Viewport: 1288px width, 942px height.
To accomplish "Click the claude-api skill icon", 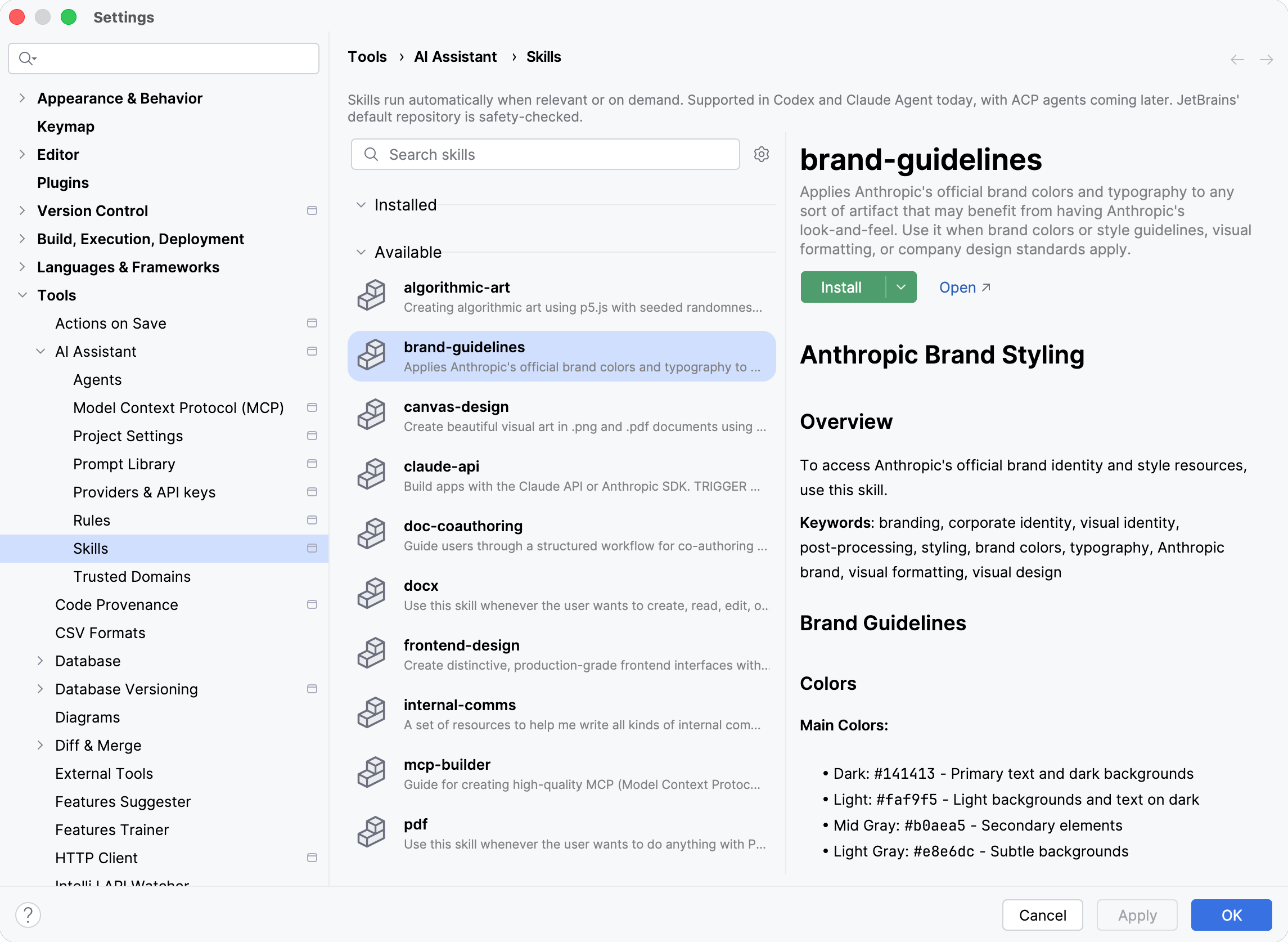I will click(372, 474).
